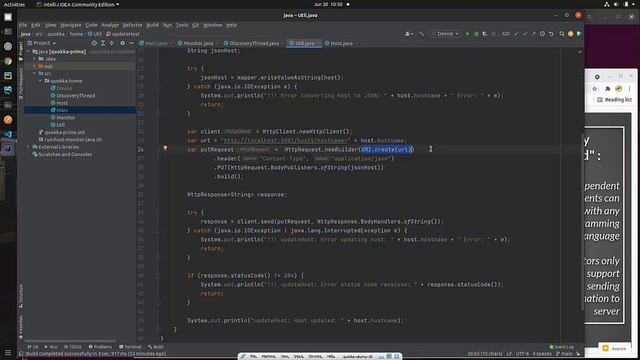Switch to the Host.java editor tab

pyautogui.click(x=341, y=43)
